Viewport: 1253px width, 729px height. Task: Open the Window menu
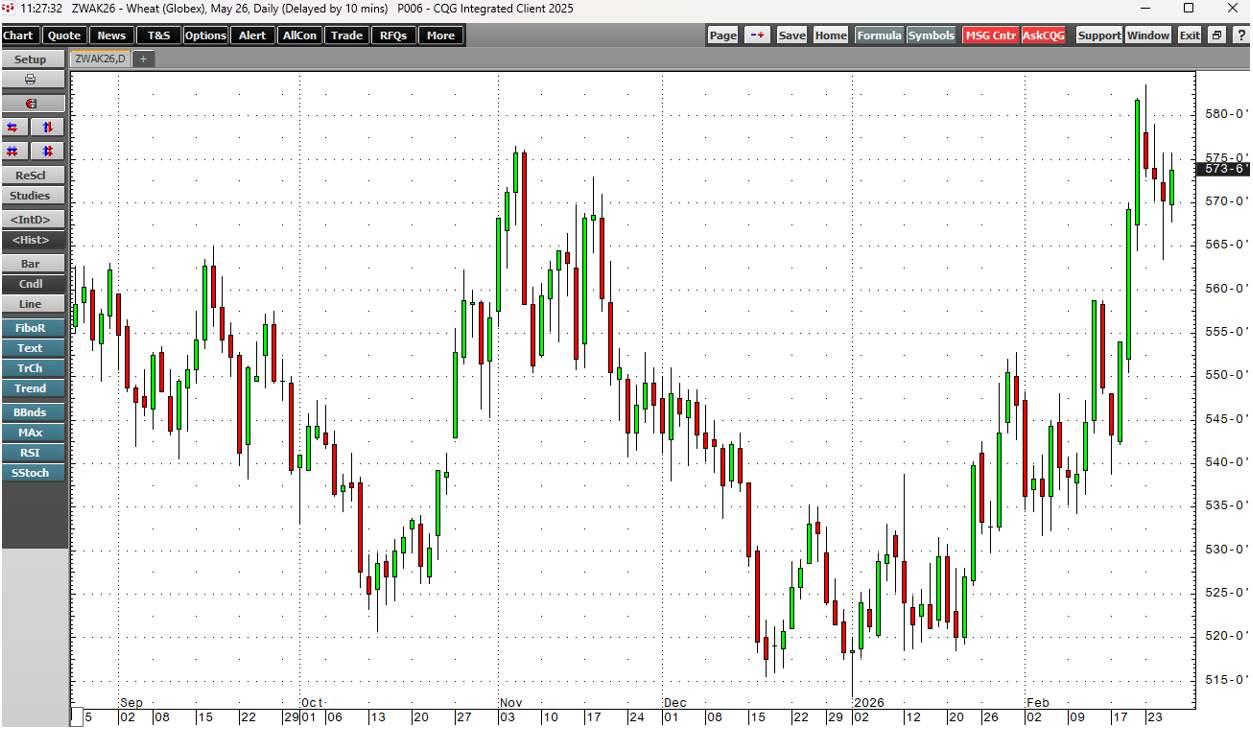pos(1148,35)
